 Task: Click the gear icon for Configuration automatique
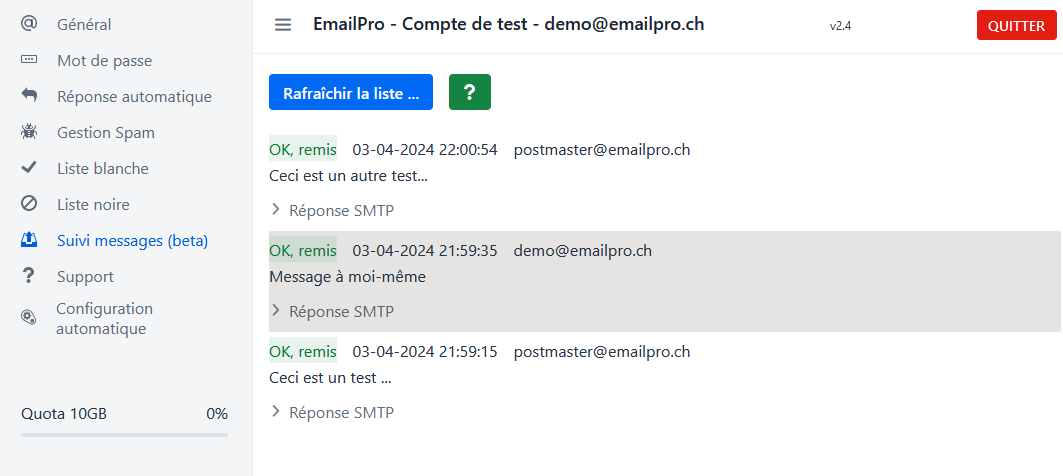click(x=29, y=318)
